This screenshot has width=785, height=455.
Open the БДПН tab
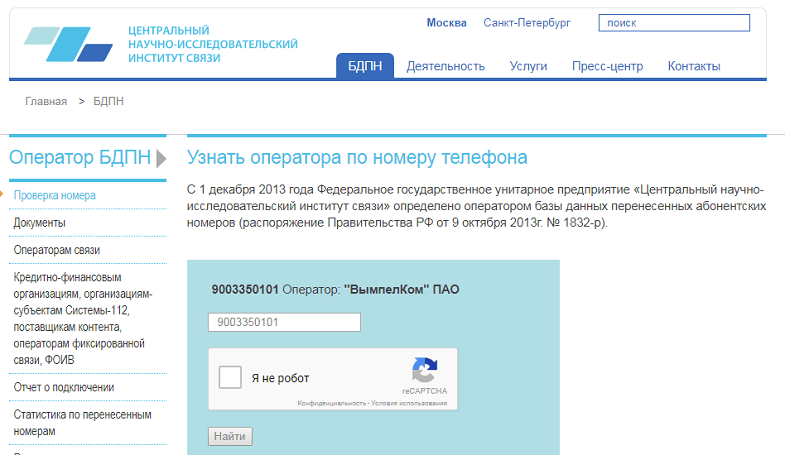pos(365,66)
